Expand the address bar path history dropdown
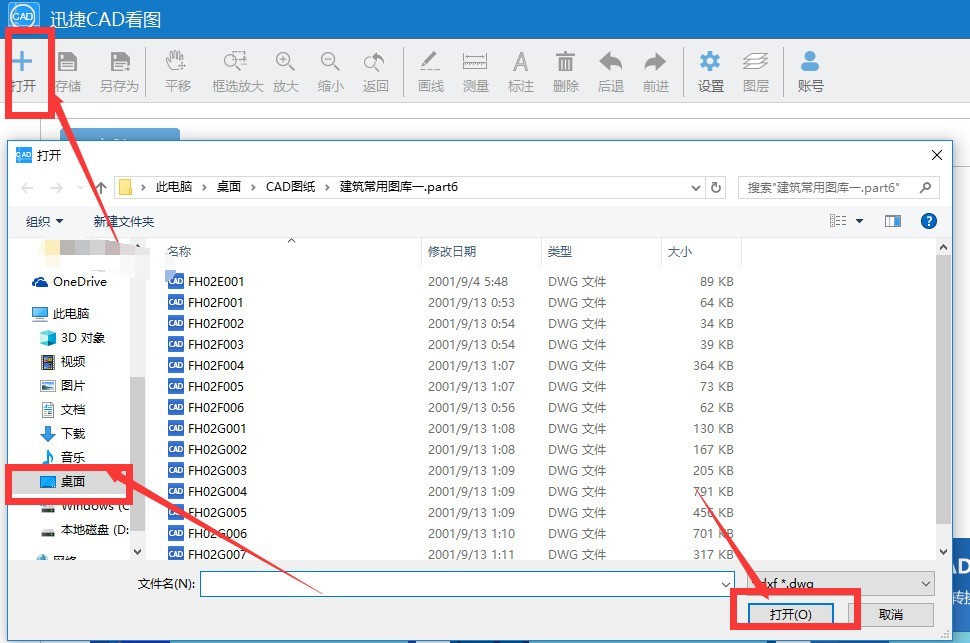This screenshot has width=970, height=643. (x=696, y=187)
